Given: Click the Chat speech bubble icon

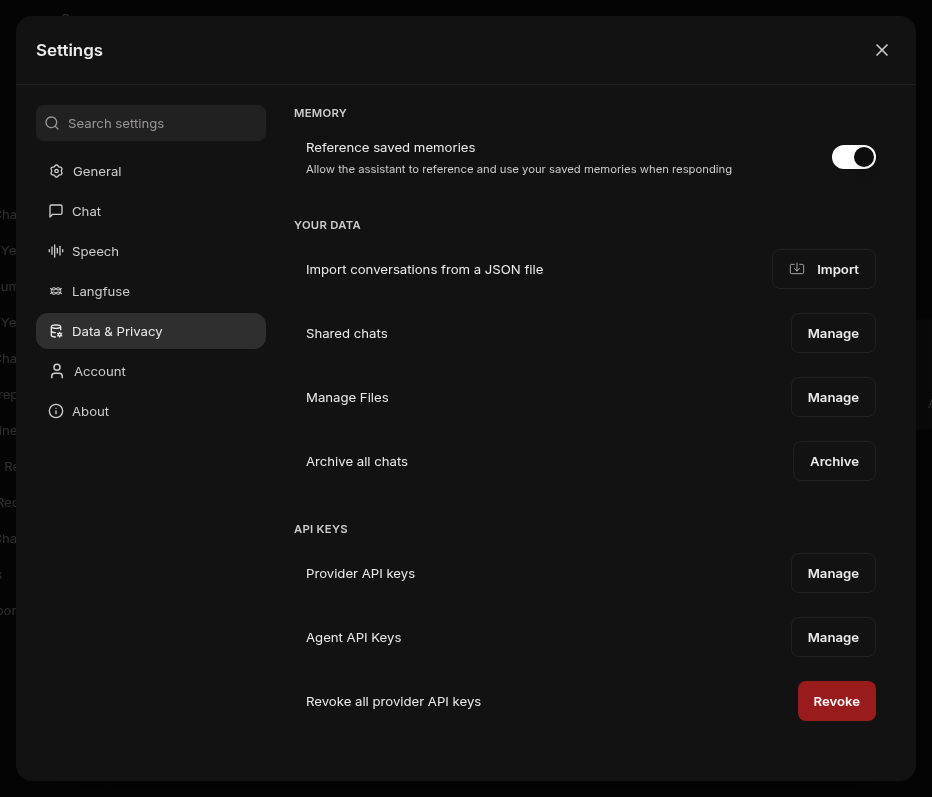Looking at the screenshot, I should pos(56,211).
